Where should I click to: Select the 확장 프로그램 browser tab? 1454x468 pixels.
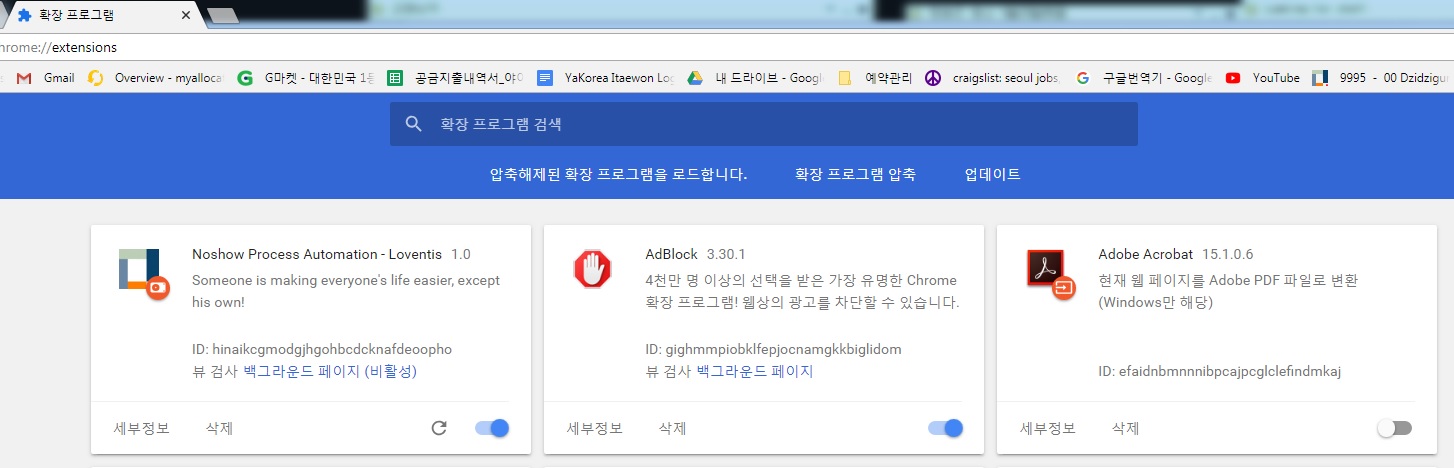[x=100, y=16]
